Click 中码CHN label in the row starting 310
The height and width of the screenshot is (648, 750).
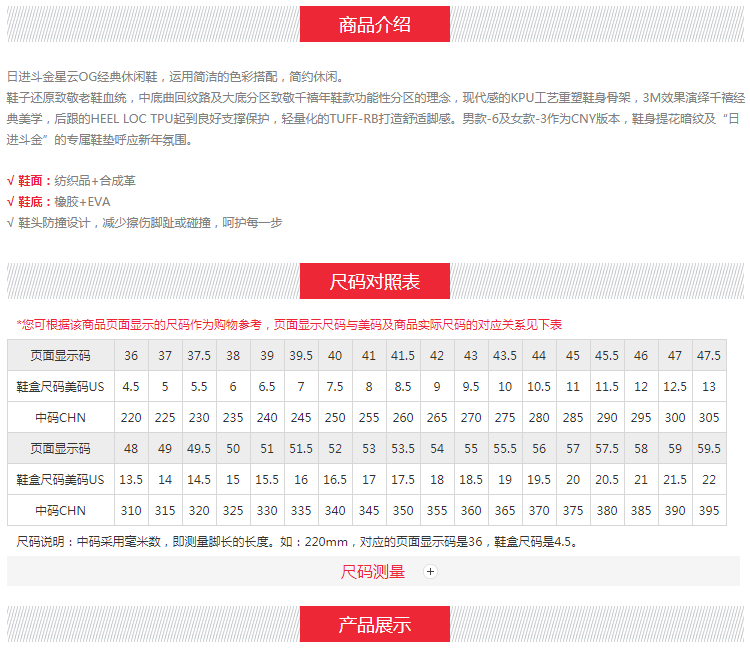(60, 510)
